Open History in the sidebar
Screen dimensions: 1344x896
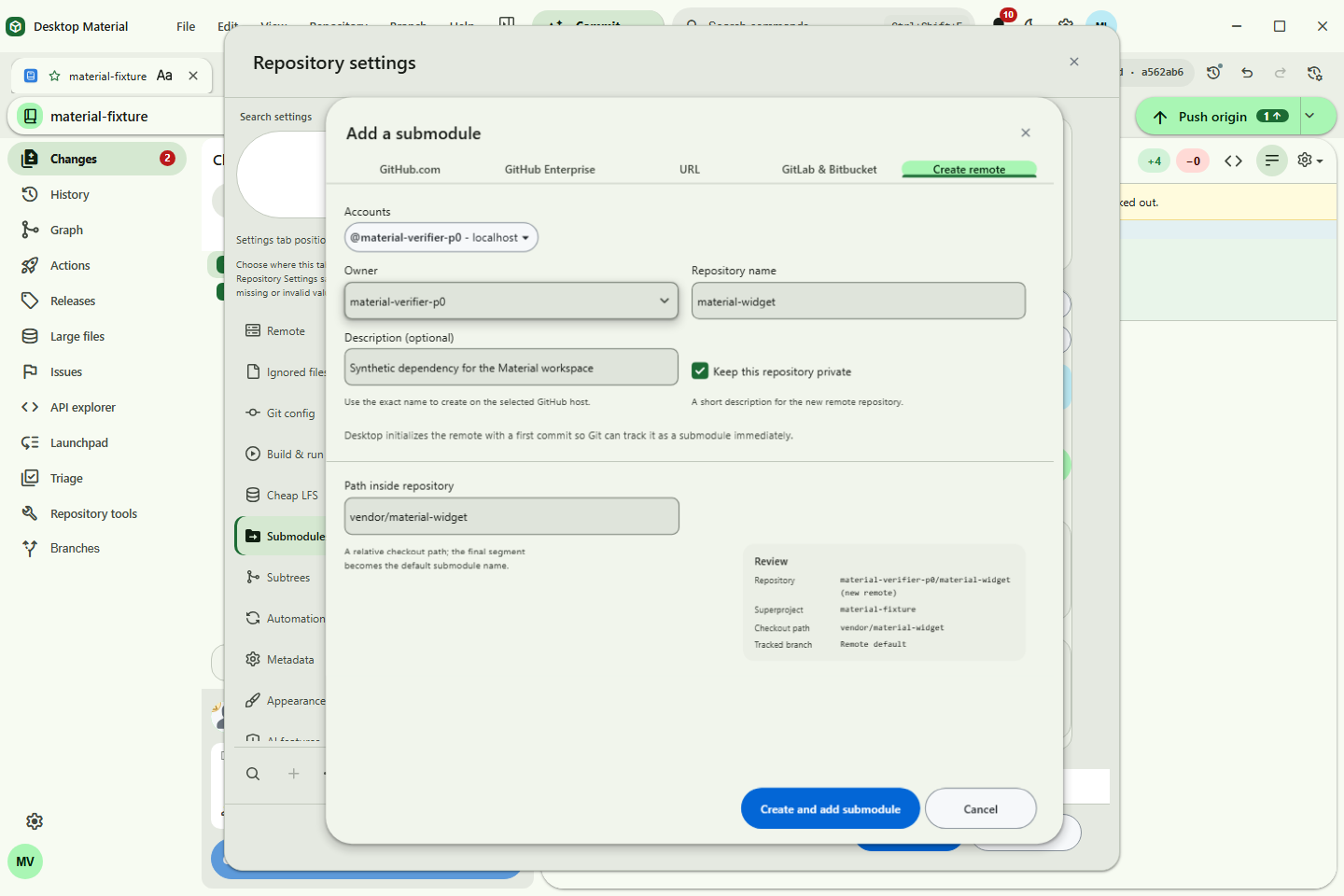tap(97, 194)
